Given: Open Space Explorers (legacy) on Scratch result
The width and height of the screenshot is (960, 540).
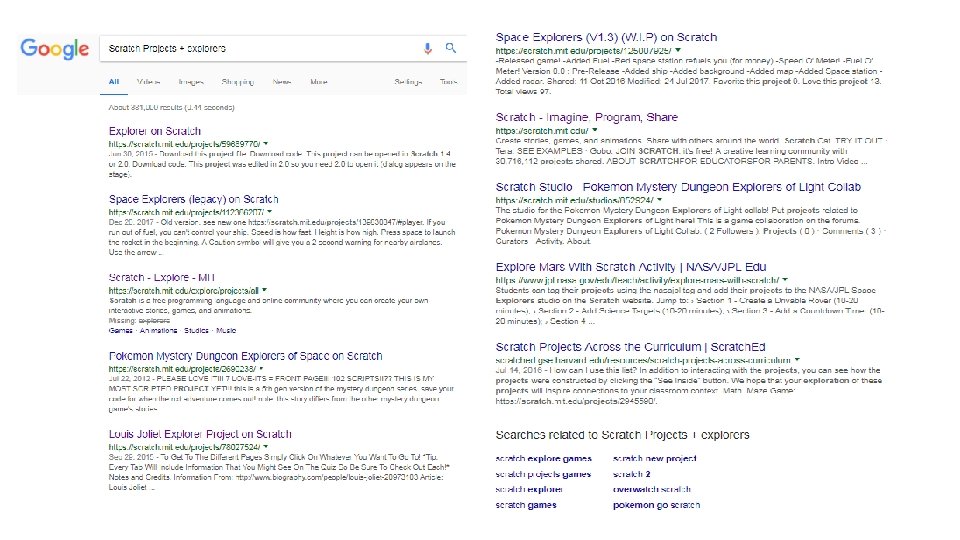Looking at the screenshot, I should click(193, 200).
